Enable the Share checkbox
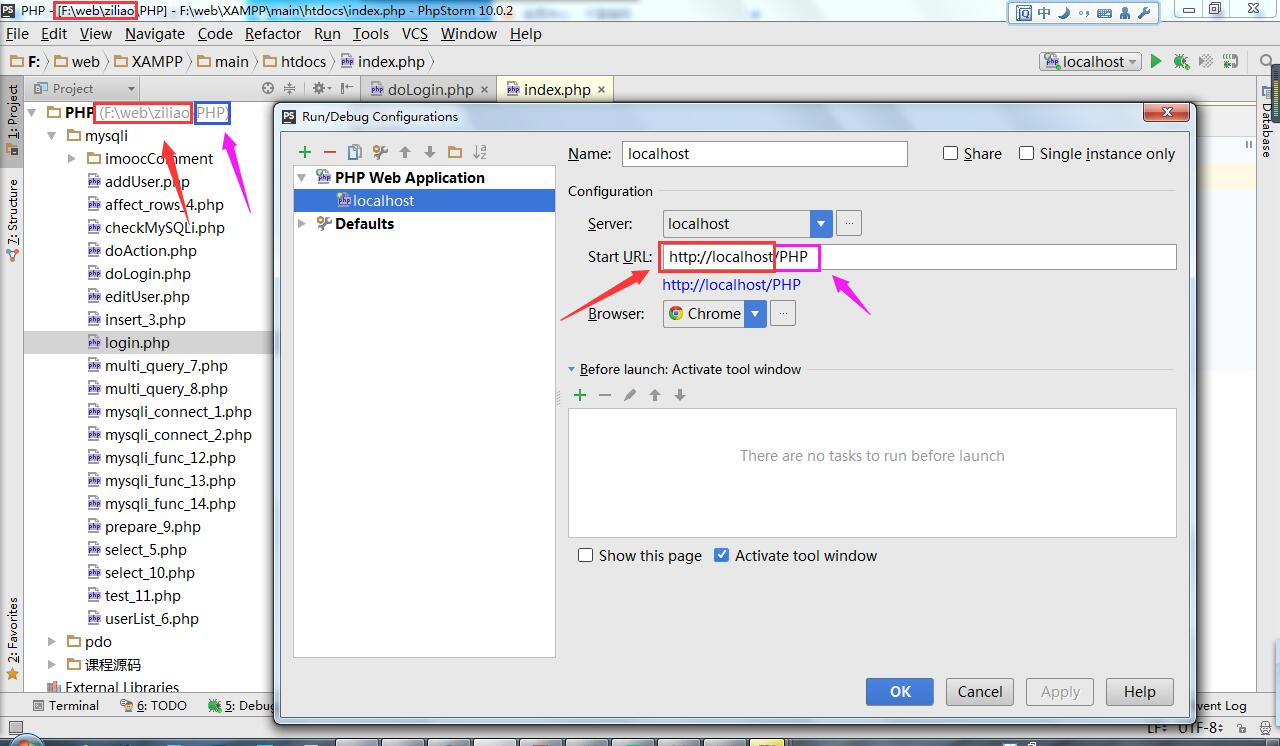The width and height of the screenshot is (1280, 746). (950, 153)
